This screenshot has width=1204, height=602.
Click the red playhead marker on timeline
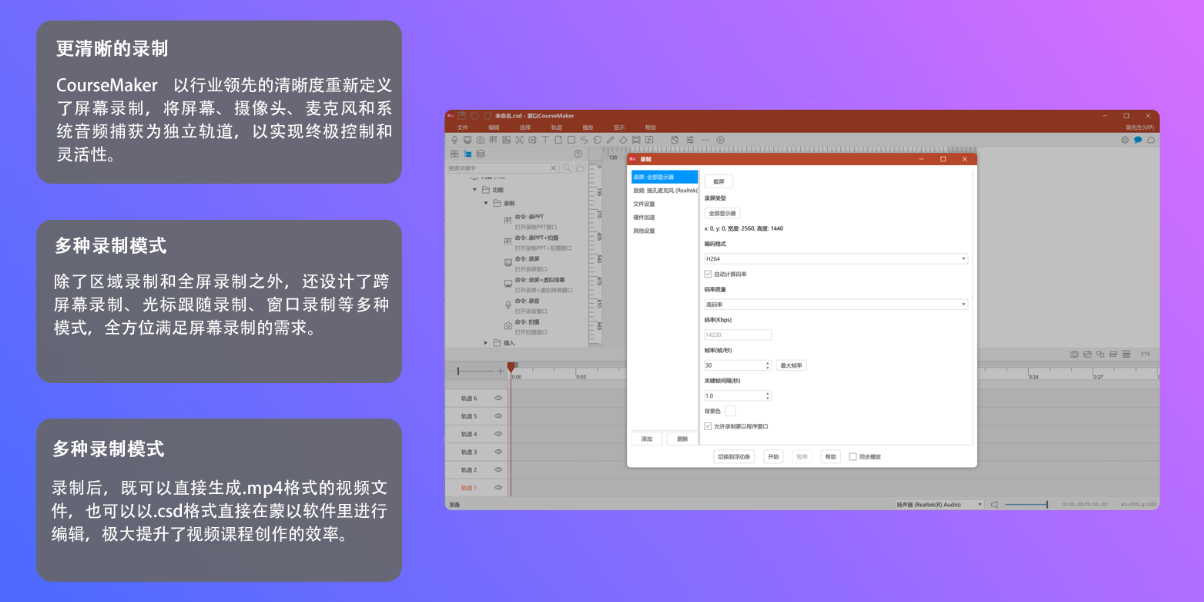point(511,368)
